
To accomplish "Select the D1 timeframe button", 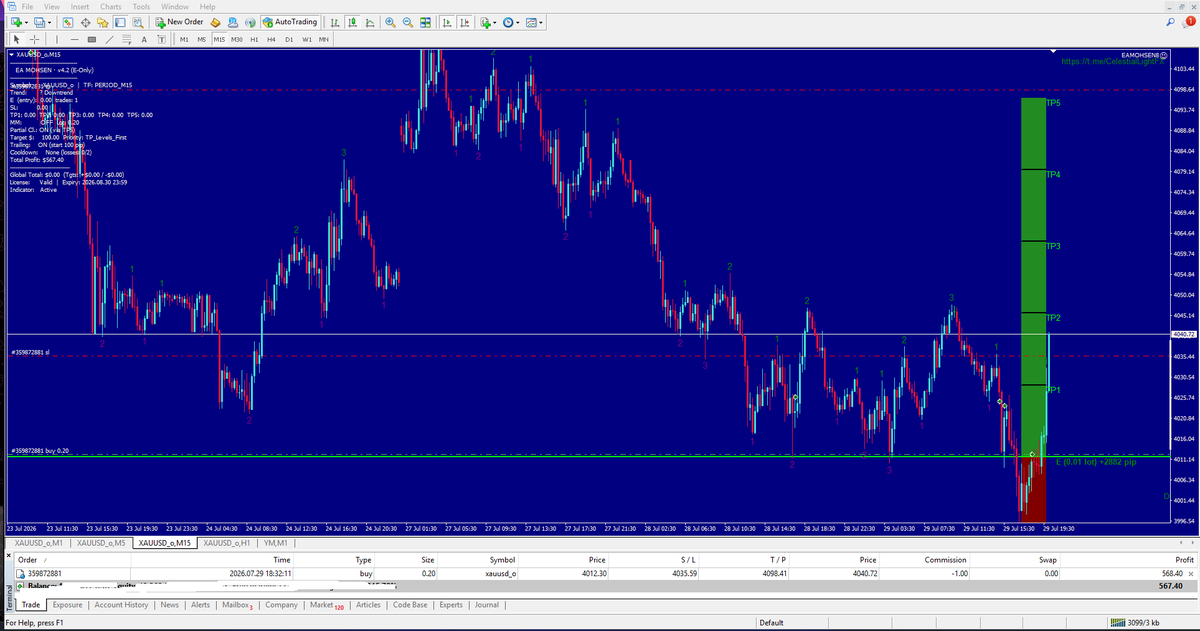I will tap(288, 39).
